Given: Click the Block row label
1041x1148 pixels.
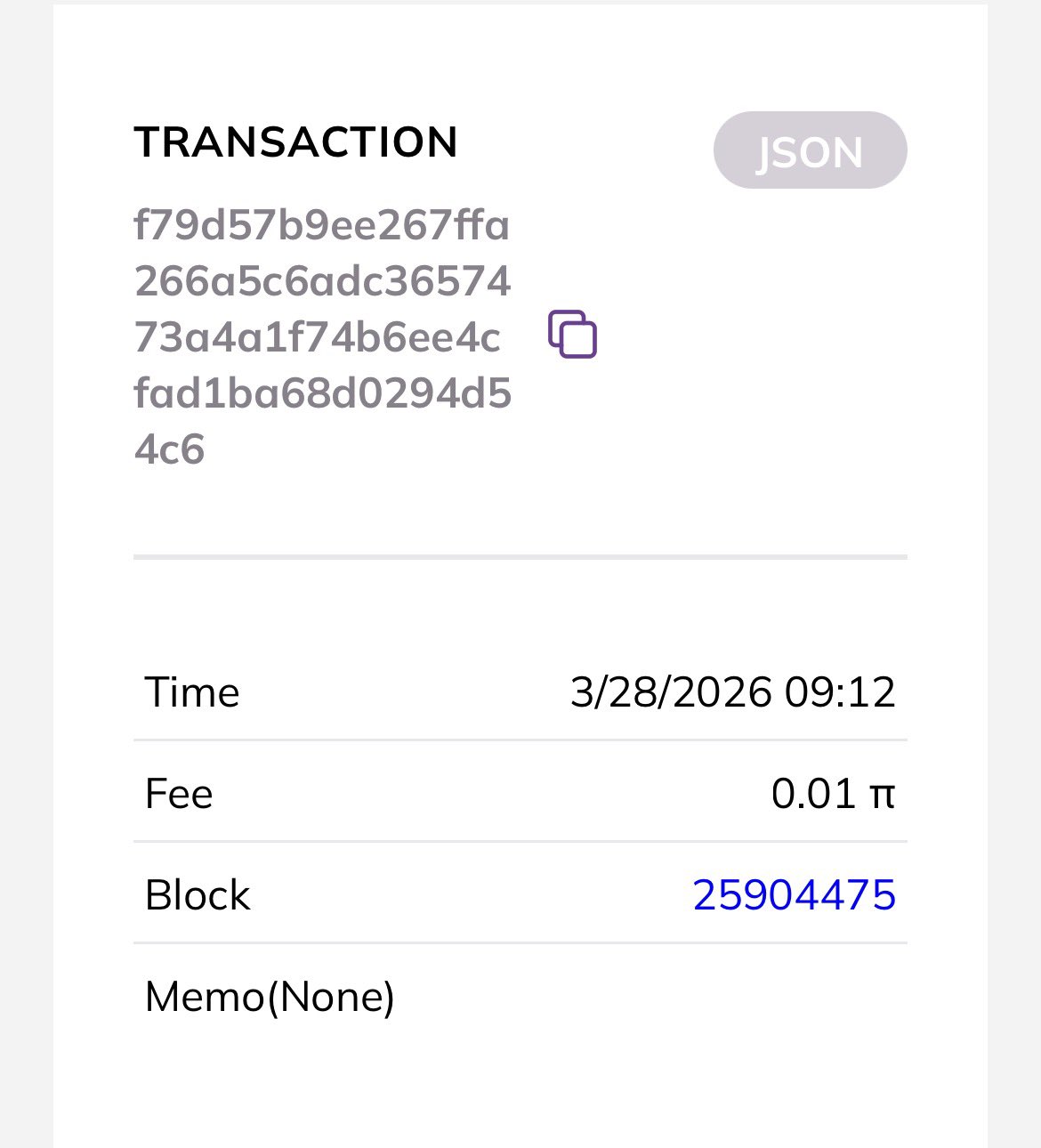Looking at the screenshot, I should 198,894.
